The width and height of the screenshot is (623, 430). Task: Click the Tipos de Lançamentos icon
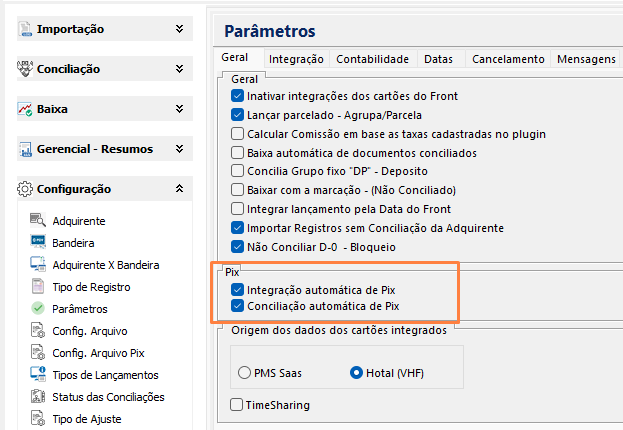click(38, 374)
